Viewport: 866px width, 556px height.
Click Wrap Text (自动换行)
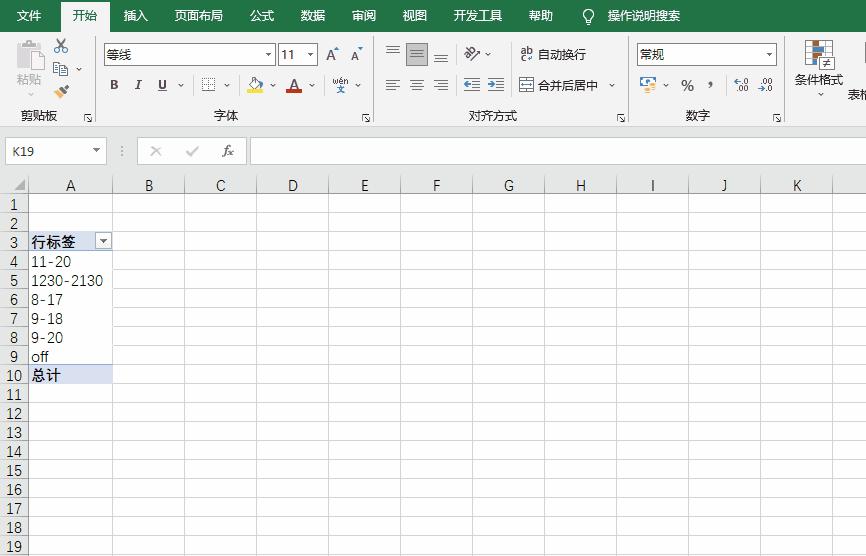tap(553, 54)
